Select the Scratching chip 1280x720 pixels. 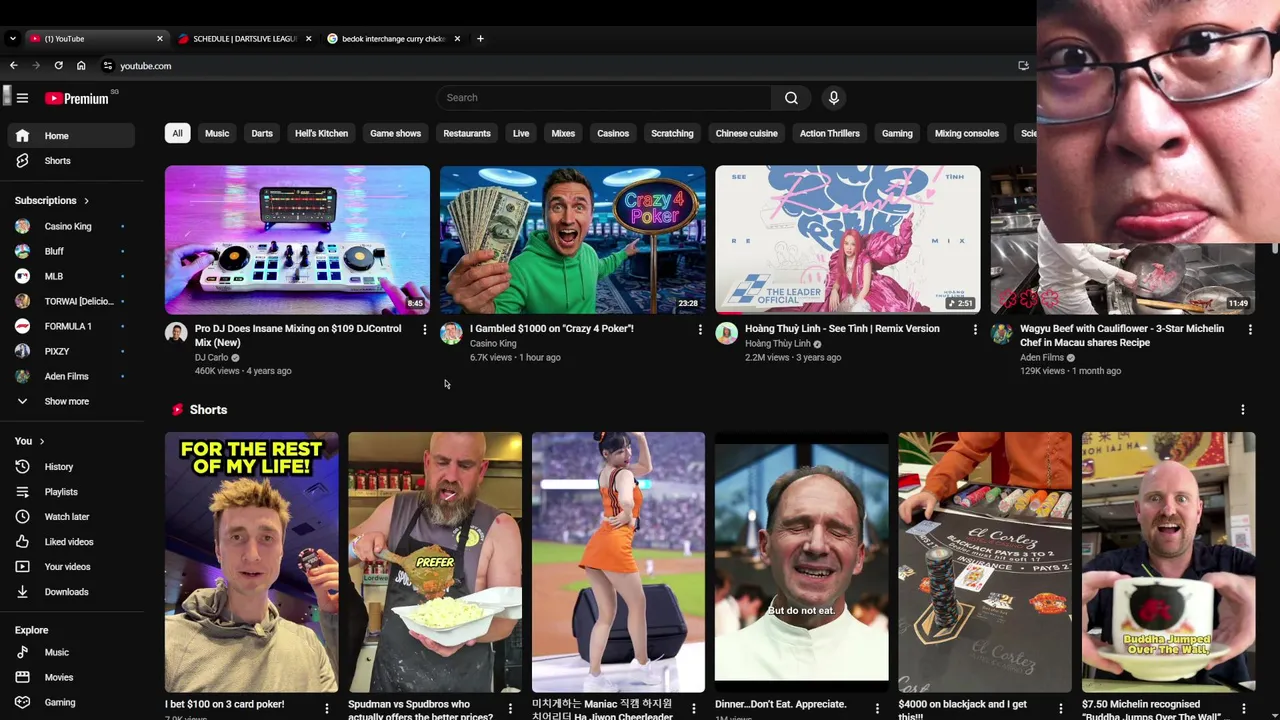tap(672, 134)
